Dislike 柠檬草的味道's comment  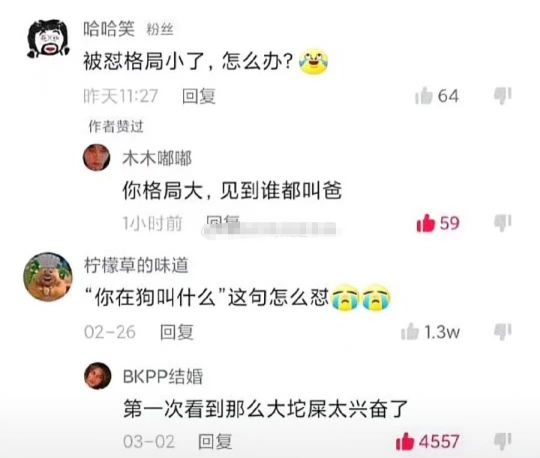(x=502, y=332)
